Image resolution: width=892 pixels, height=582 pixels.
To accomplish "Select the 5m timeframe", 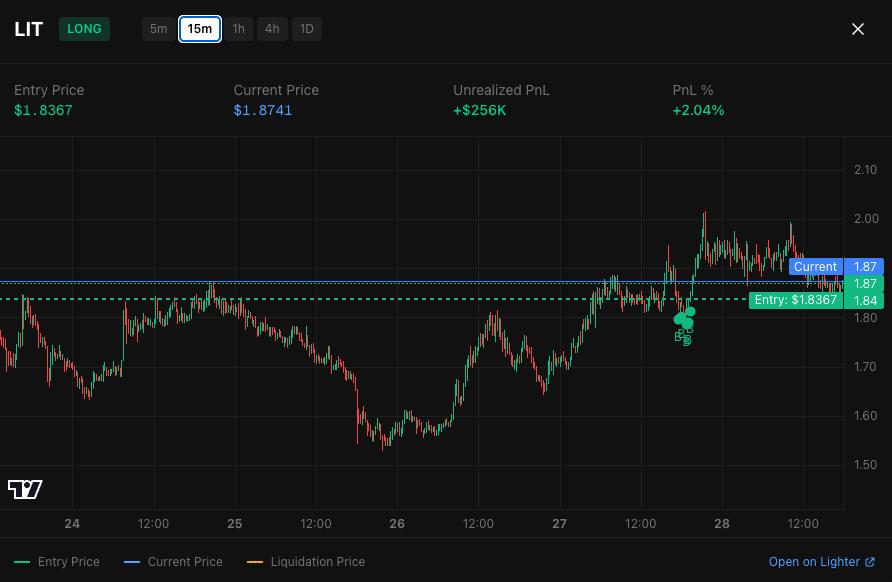I will pyautogui.click(x=158, y=29).
